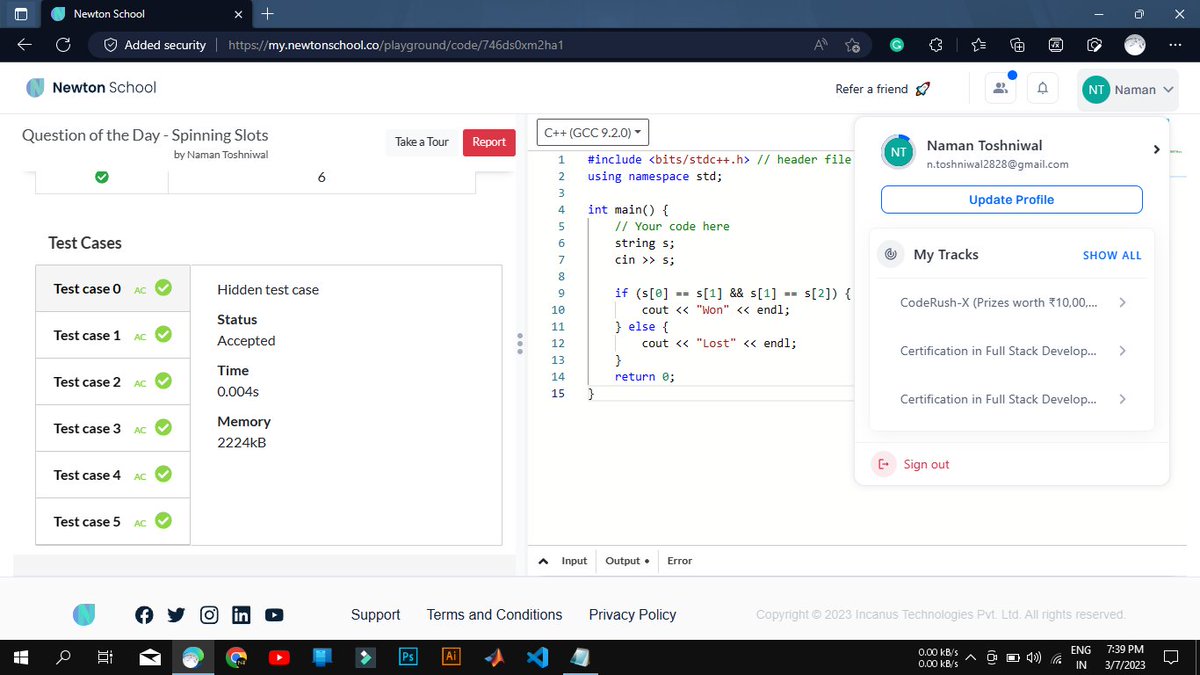This screenshot has width=1200, height=675.
Task: Open MATLAB from the taskbar
Action: point(494,657)
